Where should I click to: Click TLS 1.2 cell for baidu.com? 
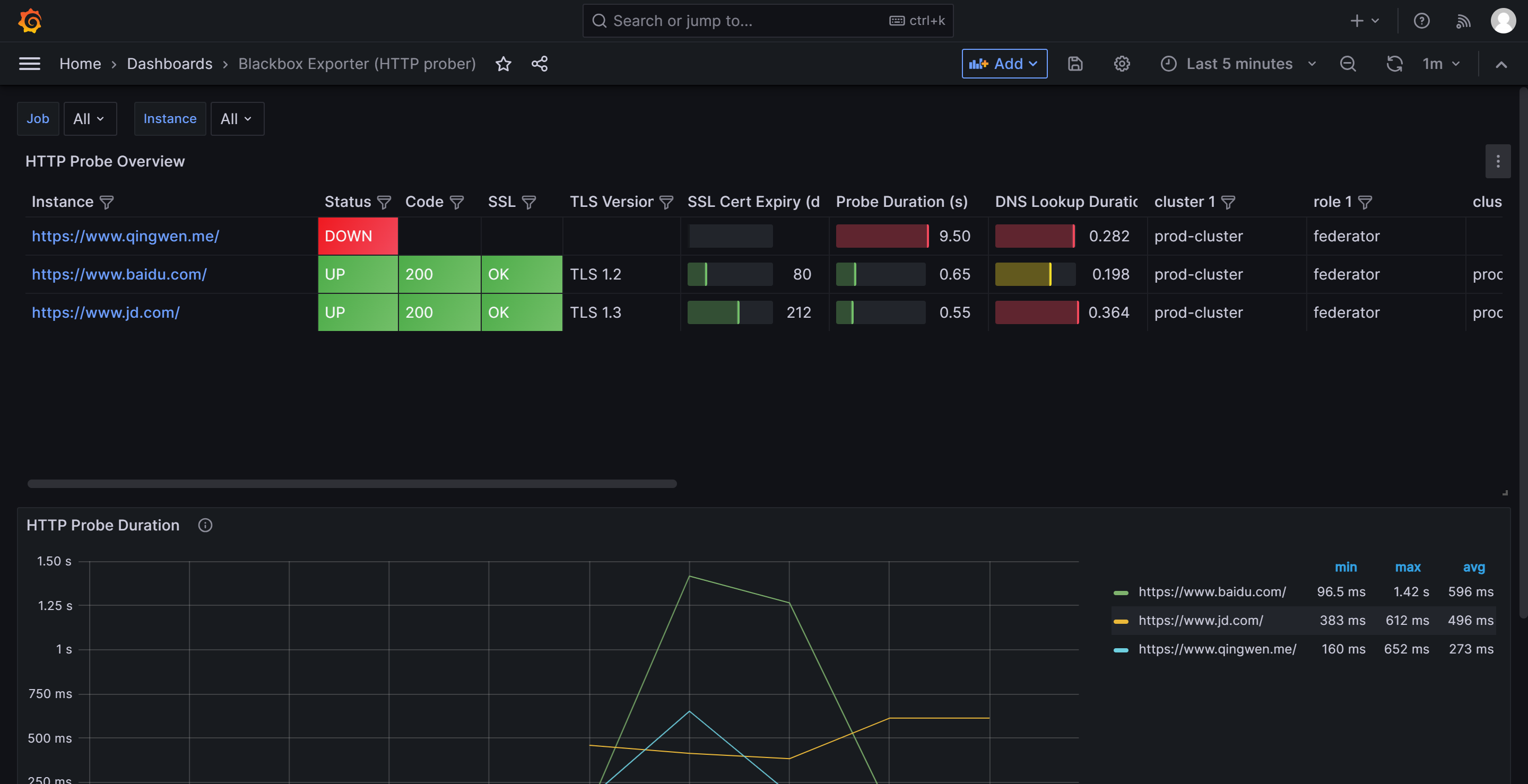click(621, 274)
